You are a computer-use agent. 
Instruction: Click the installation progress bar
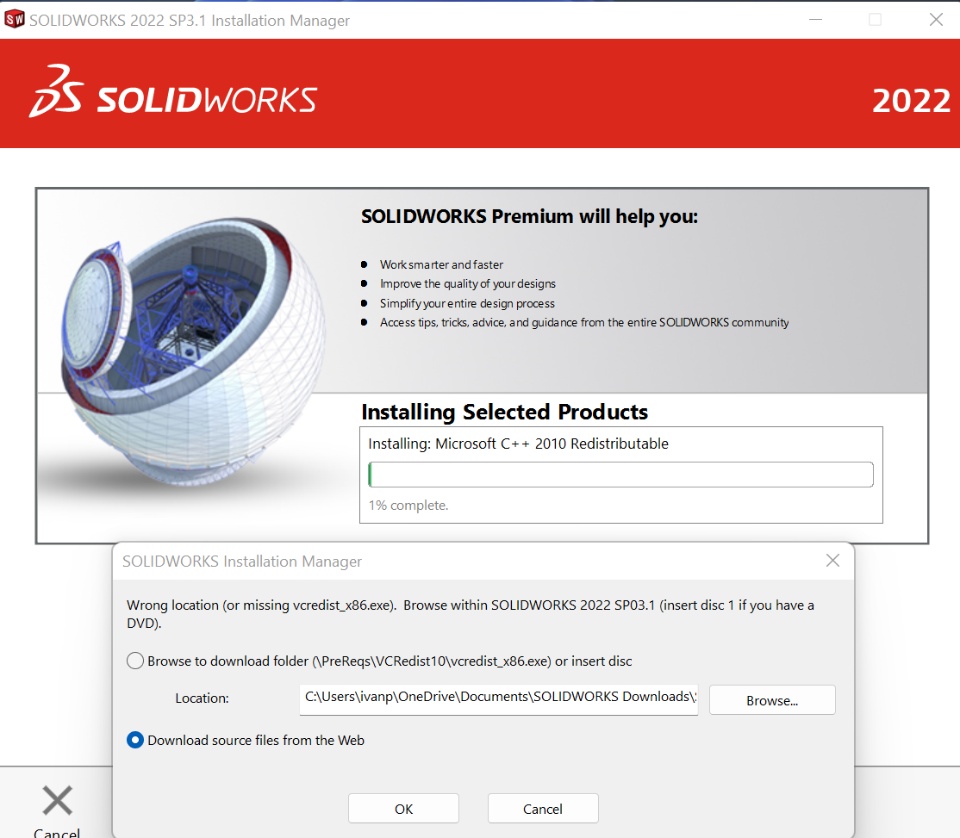click(x=621, y=474)
